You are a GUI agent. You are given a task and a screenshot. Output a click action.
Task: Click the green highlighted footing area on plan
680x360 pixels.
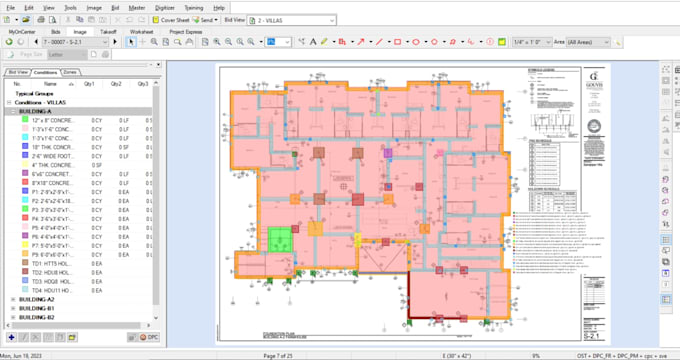pyautogui.click(x=280, y=239)
